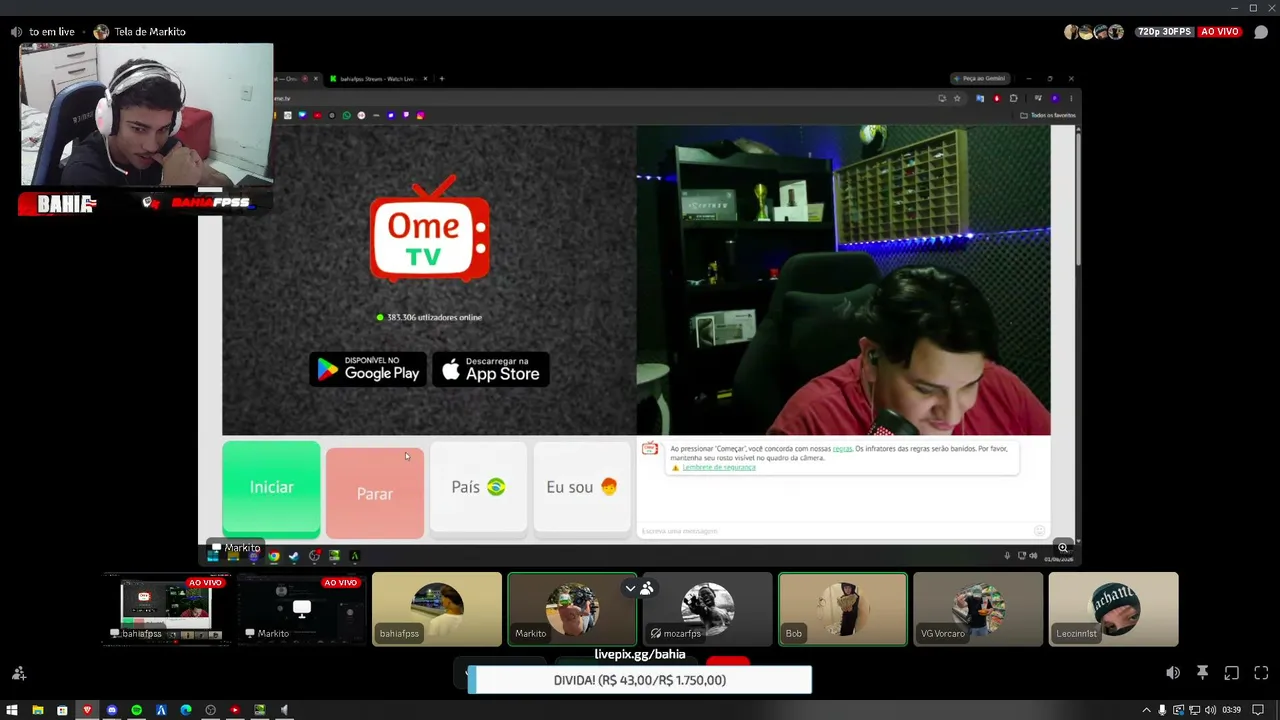Open File Explorer from the taskbar
This screenshot has width=1280, height=720.
[37, 710]
